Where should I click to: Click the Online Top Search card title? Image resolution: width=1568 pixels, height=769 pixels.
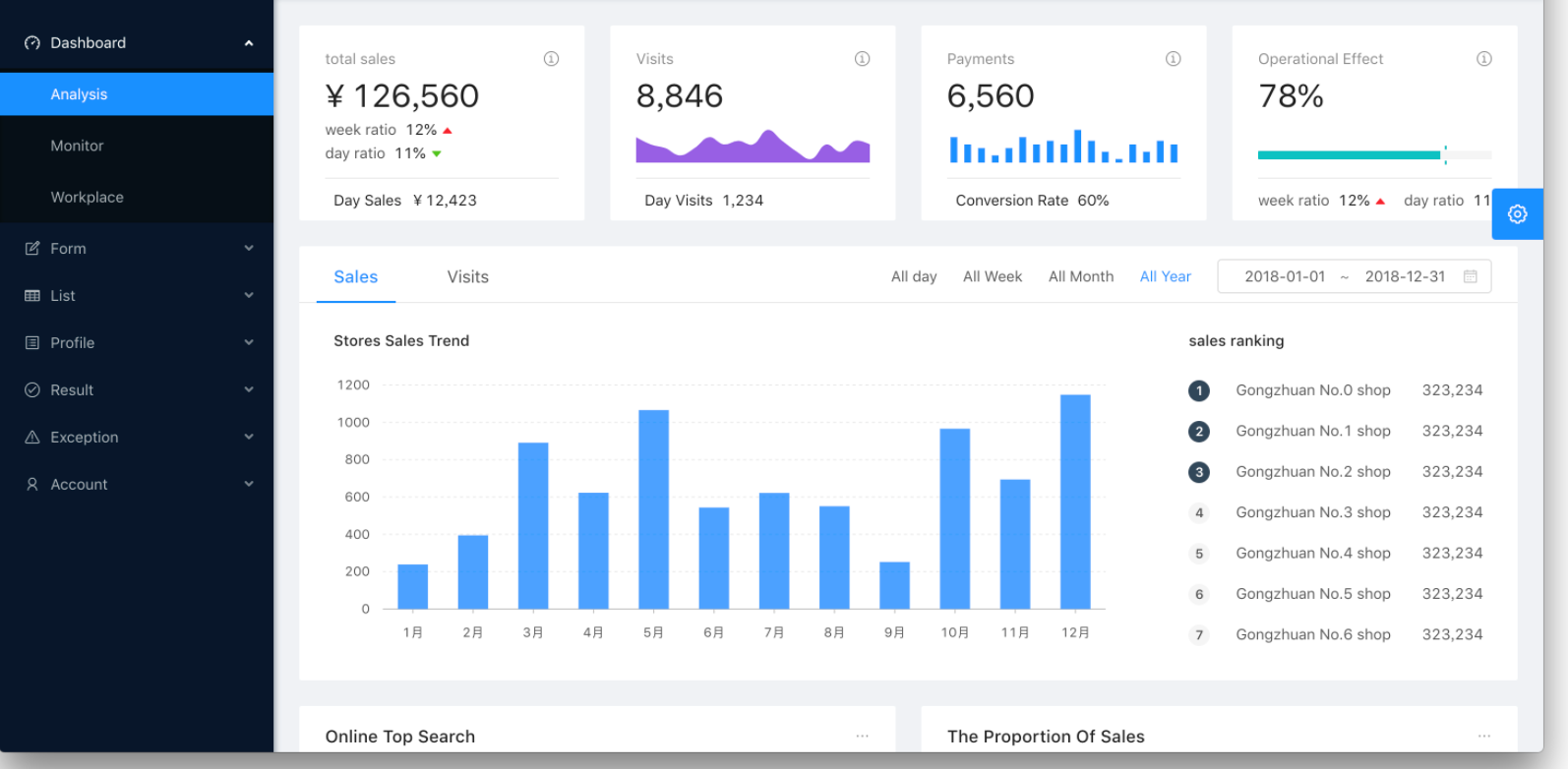(x=400, y=737)
